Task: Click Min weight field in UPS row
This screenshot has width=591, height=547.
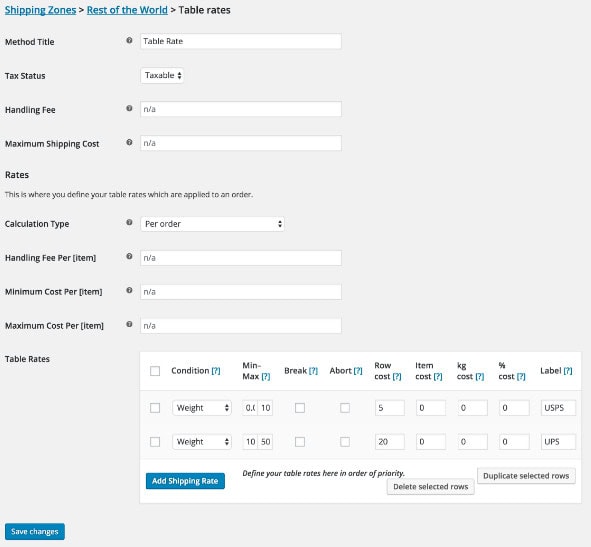Action: pyautogui.click(x=250, y=442)
